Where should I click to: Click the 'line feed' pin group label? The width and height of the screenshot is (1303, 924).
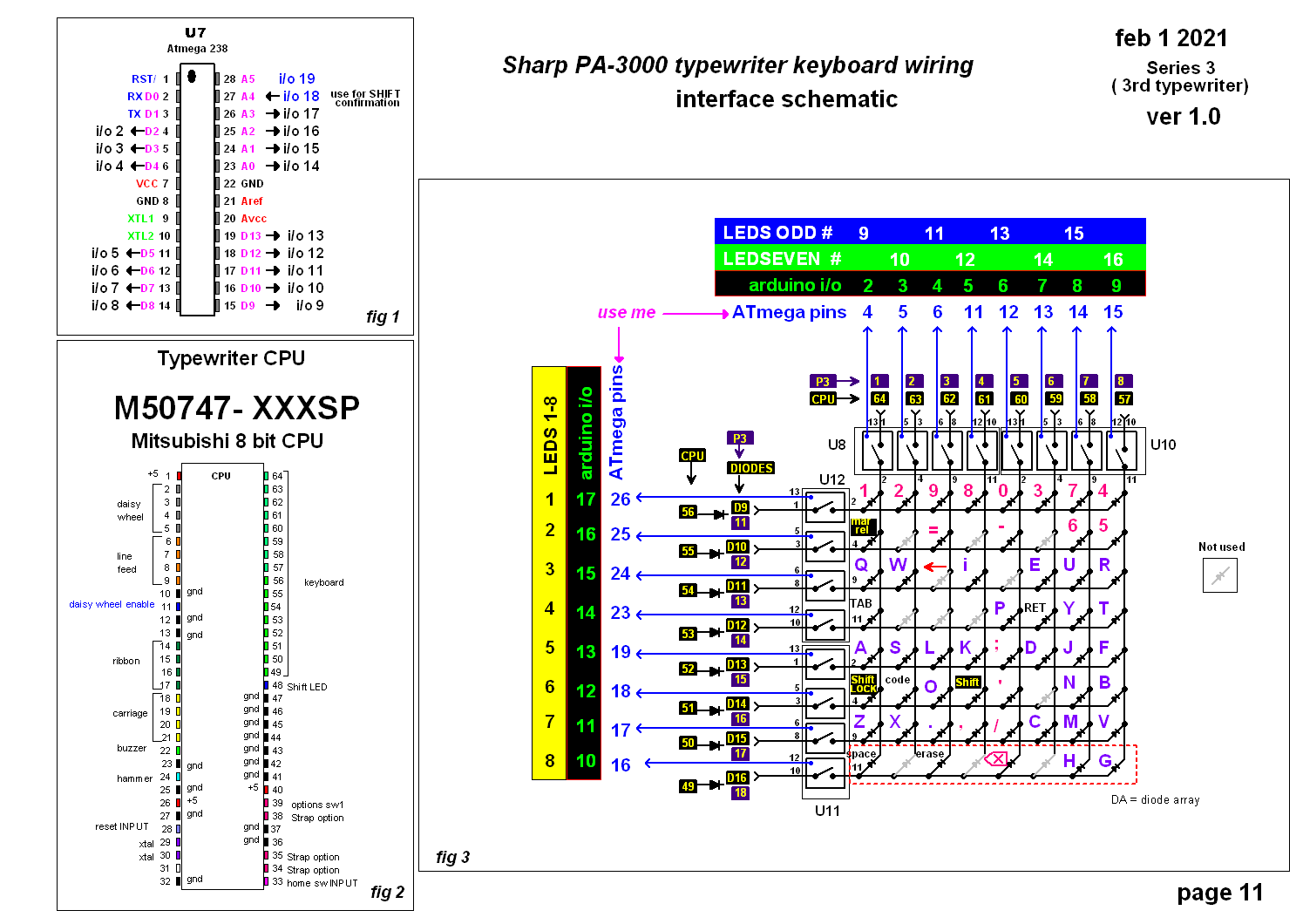126,562
